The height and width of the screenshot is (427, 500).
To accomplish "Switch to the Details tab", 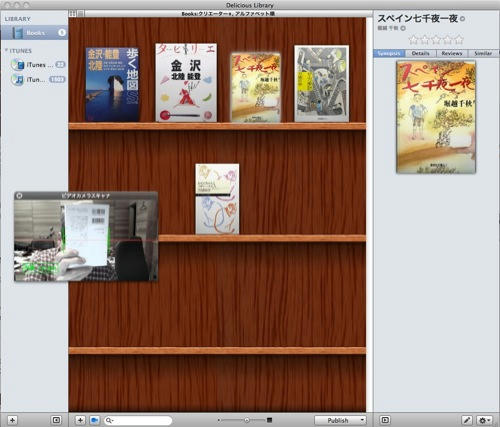I will tap(421, 53).
